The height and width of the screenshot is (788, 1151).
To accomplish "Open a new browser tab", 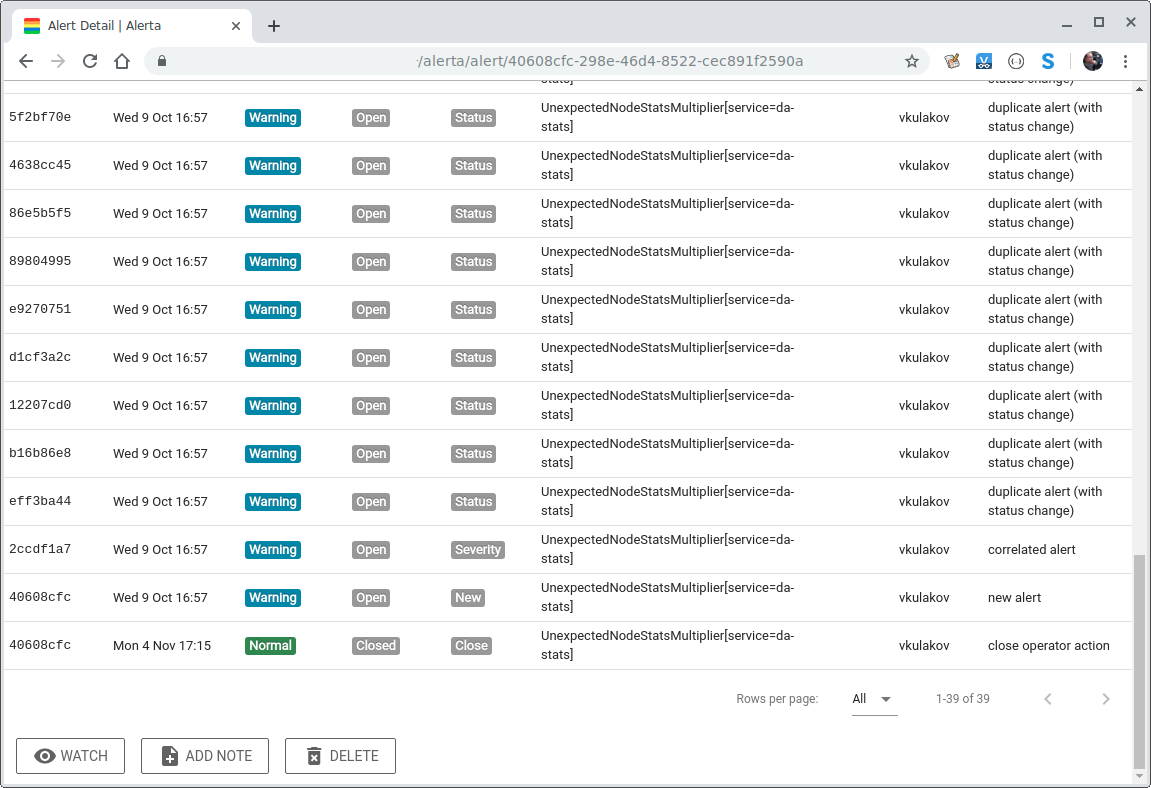I will click(x=274, y=26).
